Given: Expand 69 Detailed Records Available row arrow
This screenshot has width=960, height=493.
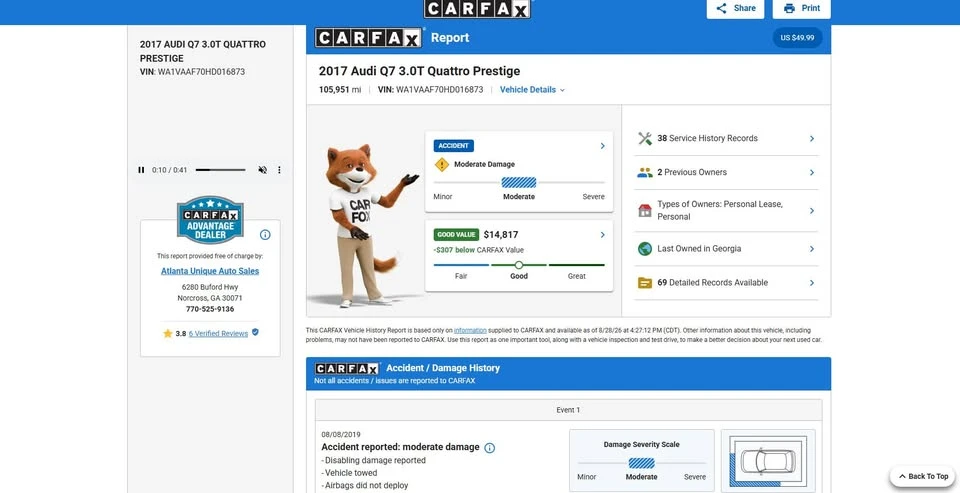Looking at the screenshot, I should 812,283.
